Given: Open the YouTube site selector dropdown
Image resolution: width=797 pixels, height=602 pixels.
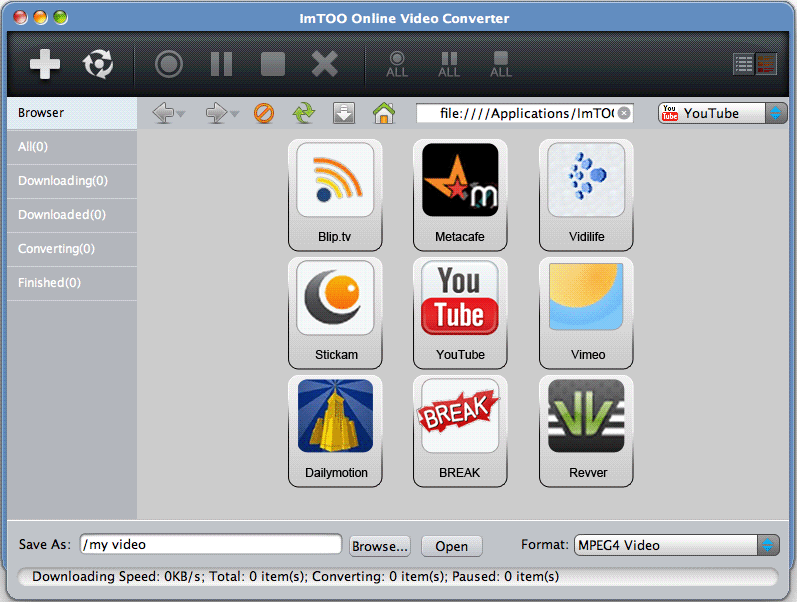Looking at the screenshot, I should (722, 113).
